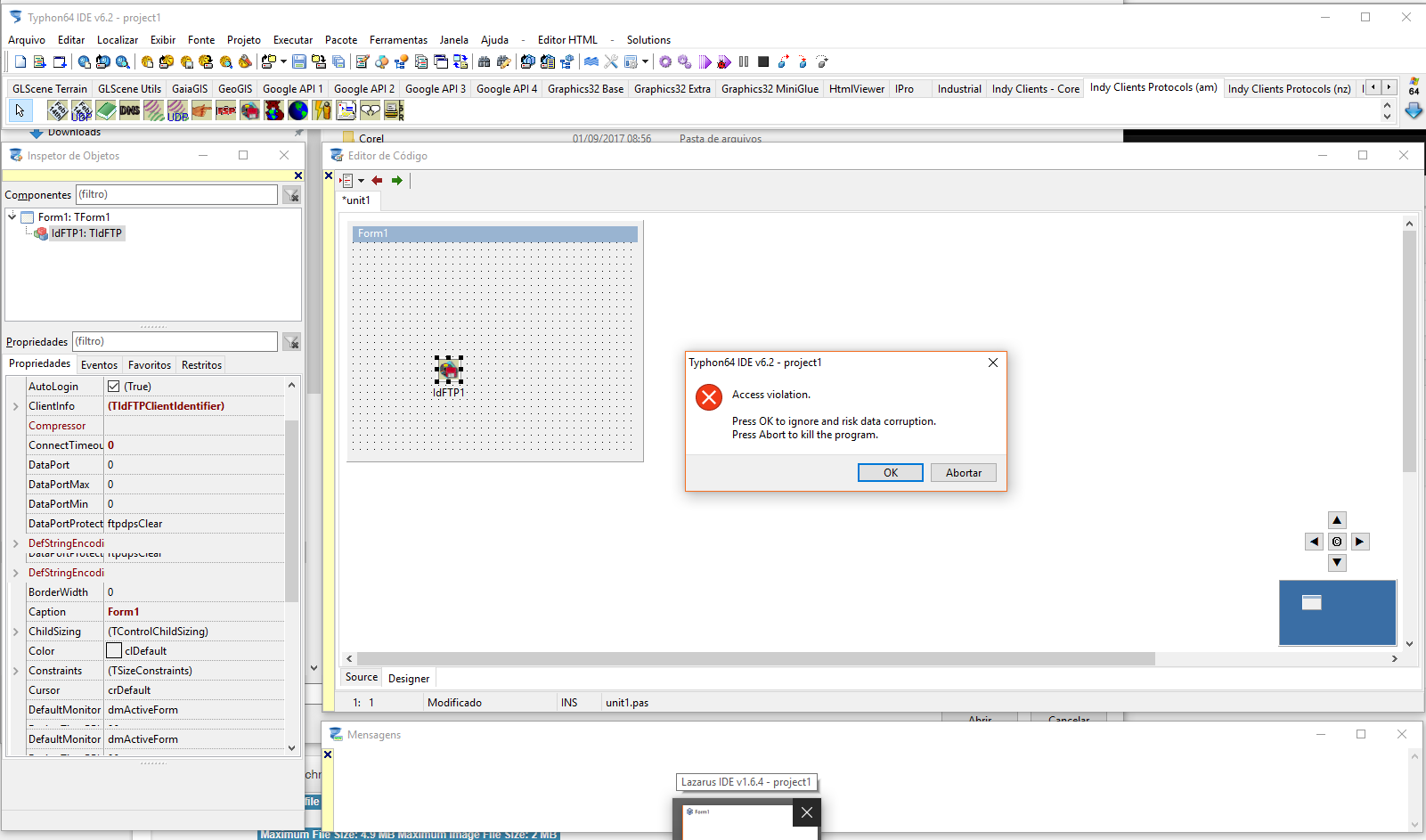Click the purple Run arrow icon

pyautogui.click(x=705, y=61)
